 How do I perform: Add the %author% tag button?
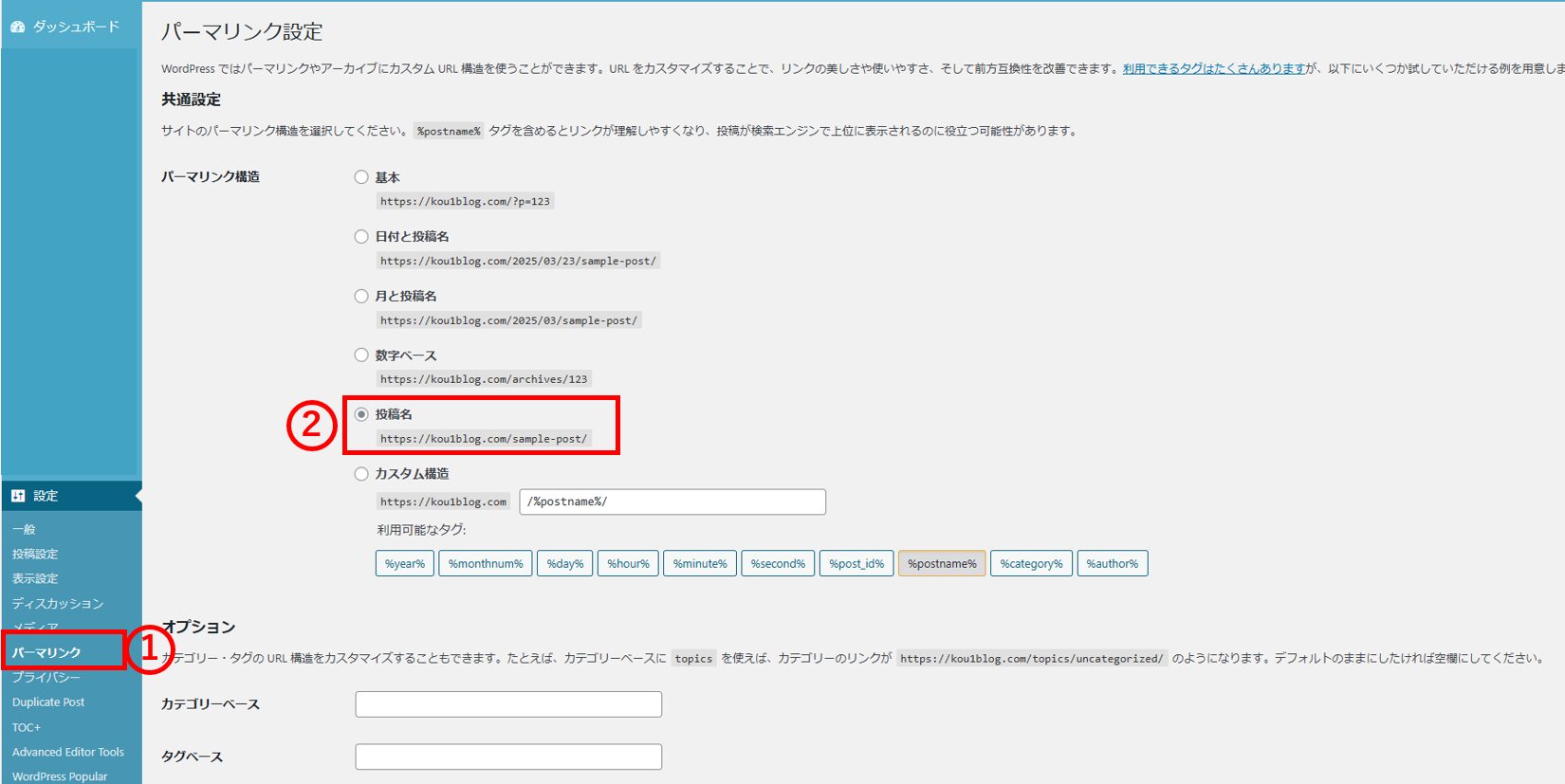pos(1113,563)
